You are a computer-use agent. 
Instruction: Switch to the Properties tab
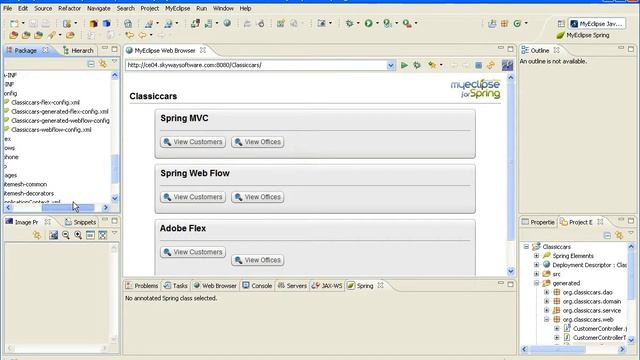[538, 222]
